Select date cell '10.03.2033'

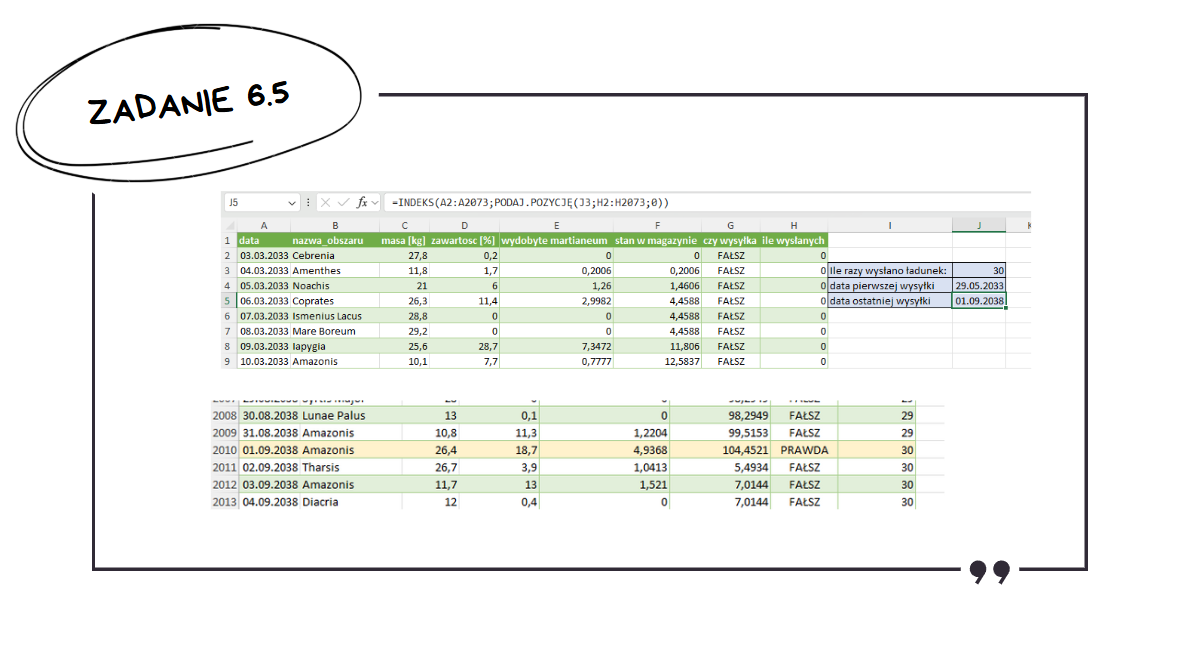point(264,362)
